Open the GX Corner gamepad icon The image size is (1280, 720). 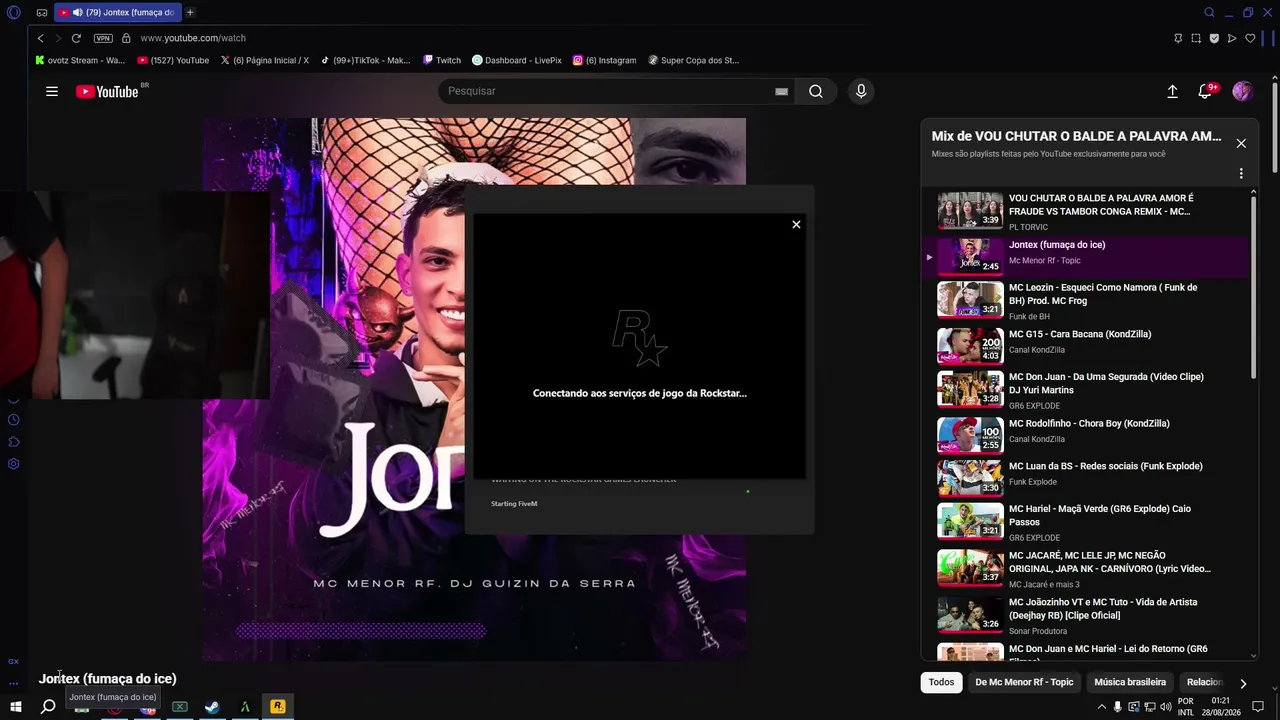(42, 12)
